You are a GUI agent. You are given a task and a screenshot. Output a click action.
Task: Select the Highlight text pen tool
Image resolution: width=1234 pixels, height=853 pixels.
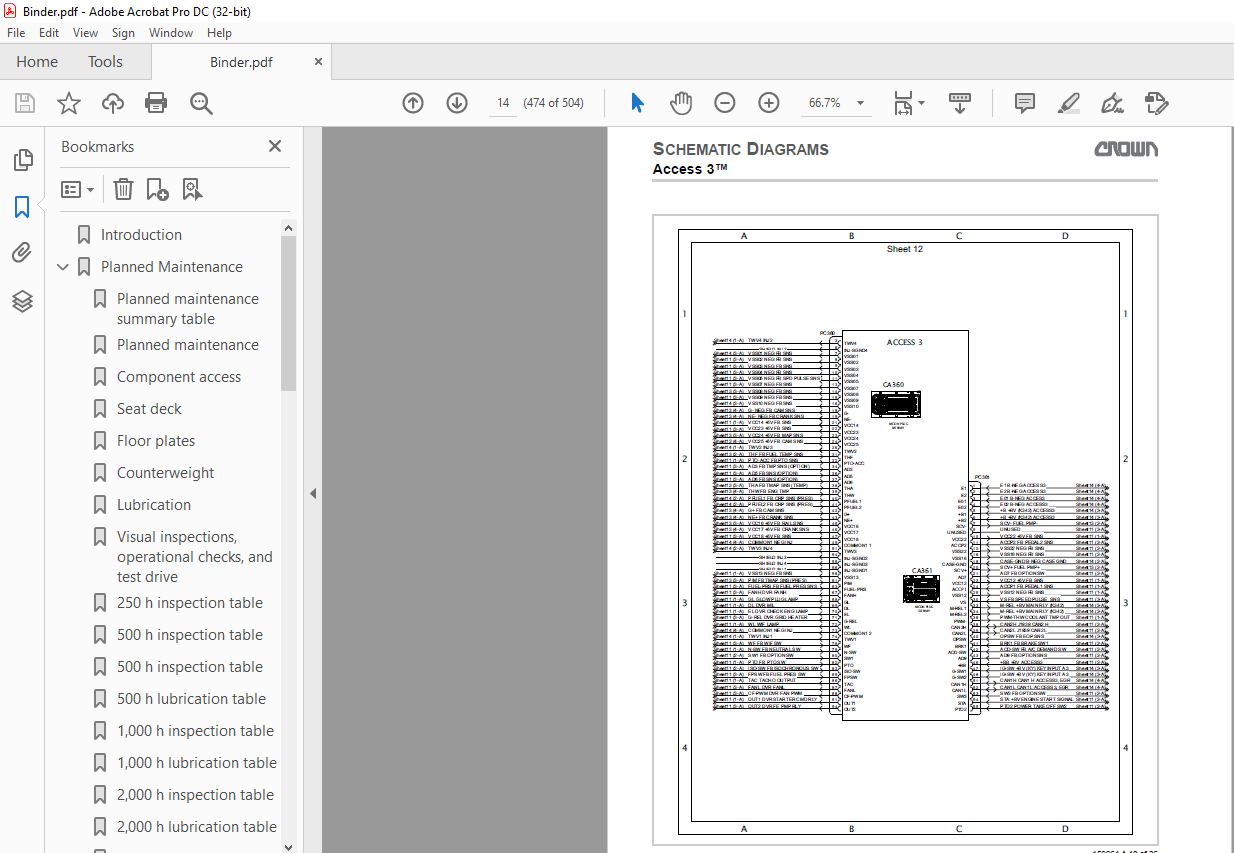pos(1069,103)
